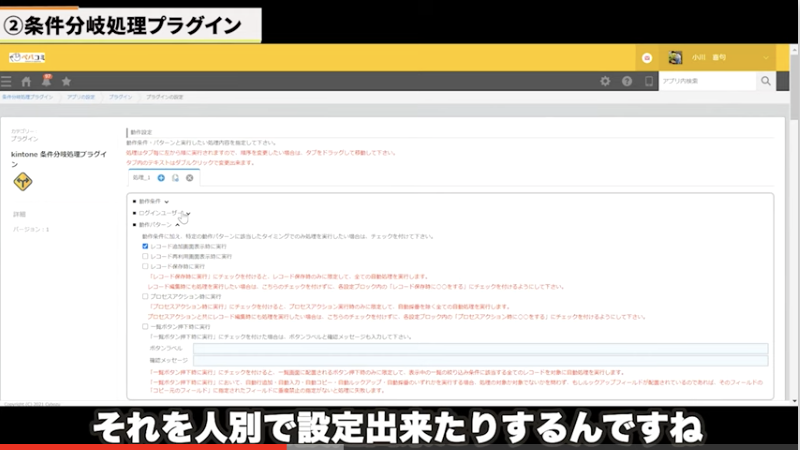Viewport: 800px width, 450px height.
Task: Click the search magnifier button
Action: 766,81
